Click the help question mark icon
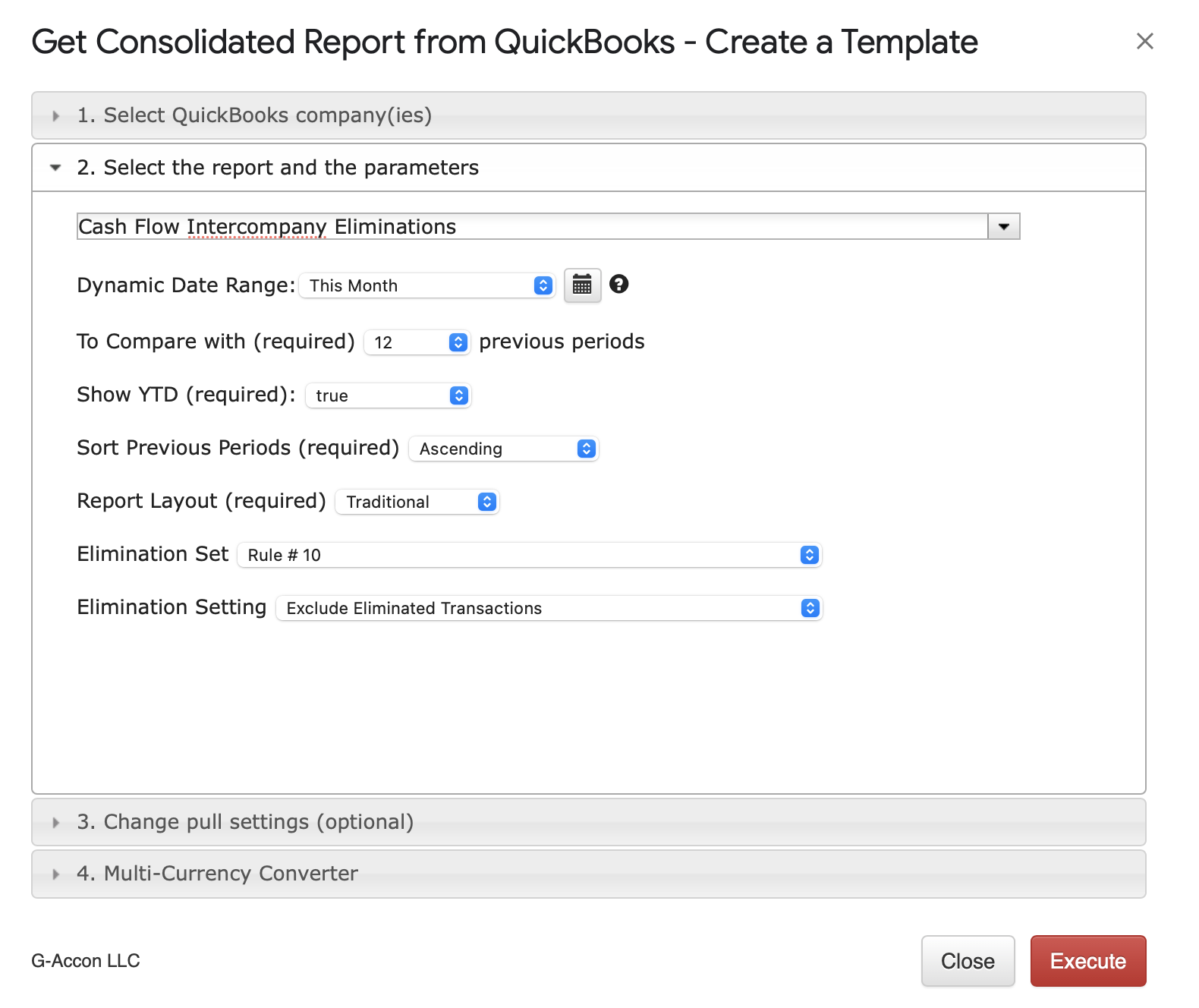1199x1008 pixels. (x=619, y=284)
